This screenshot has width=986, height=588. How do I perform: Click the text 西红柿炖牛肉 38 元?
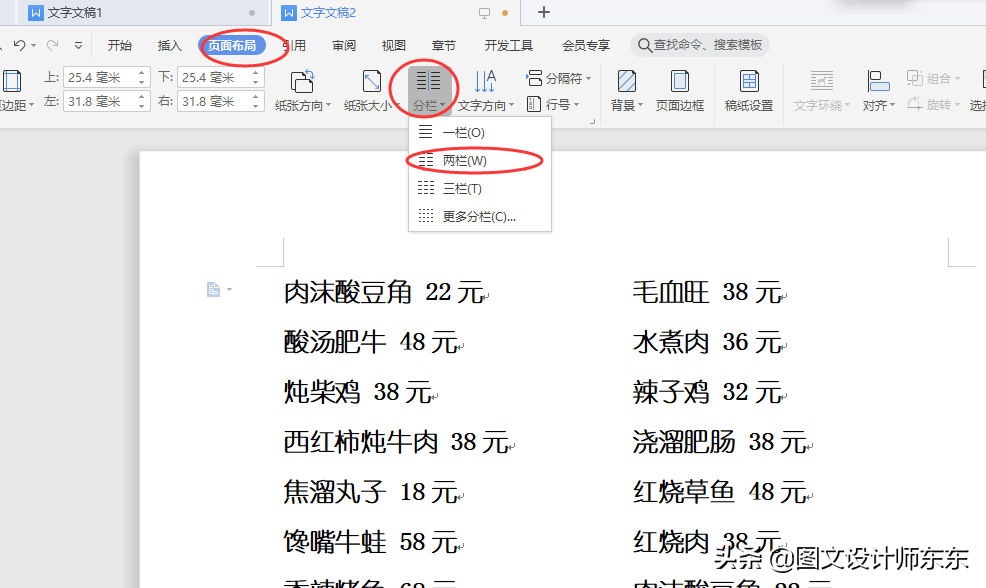(x=397, y=442)
